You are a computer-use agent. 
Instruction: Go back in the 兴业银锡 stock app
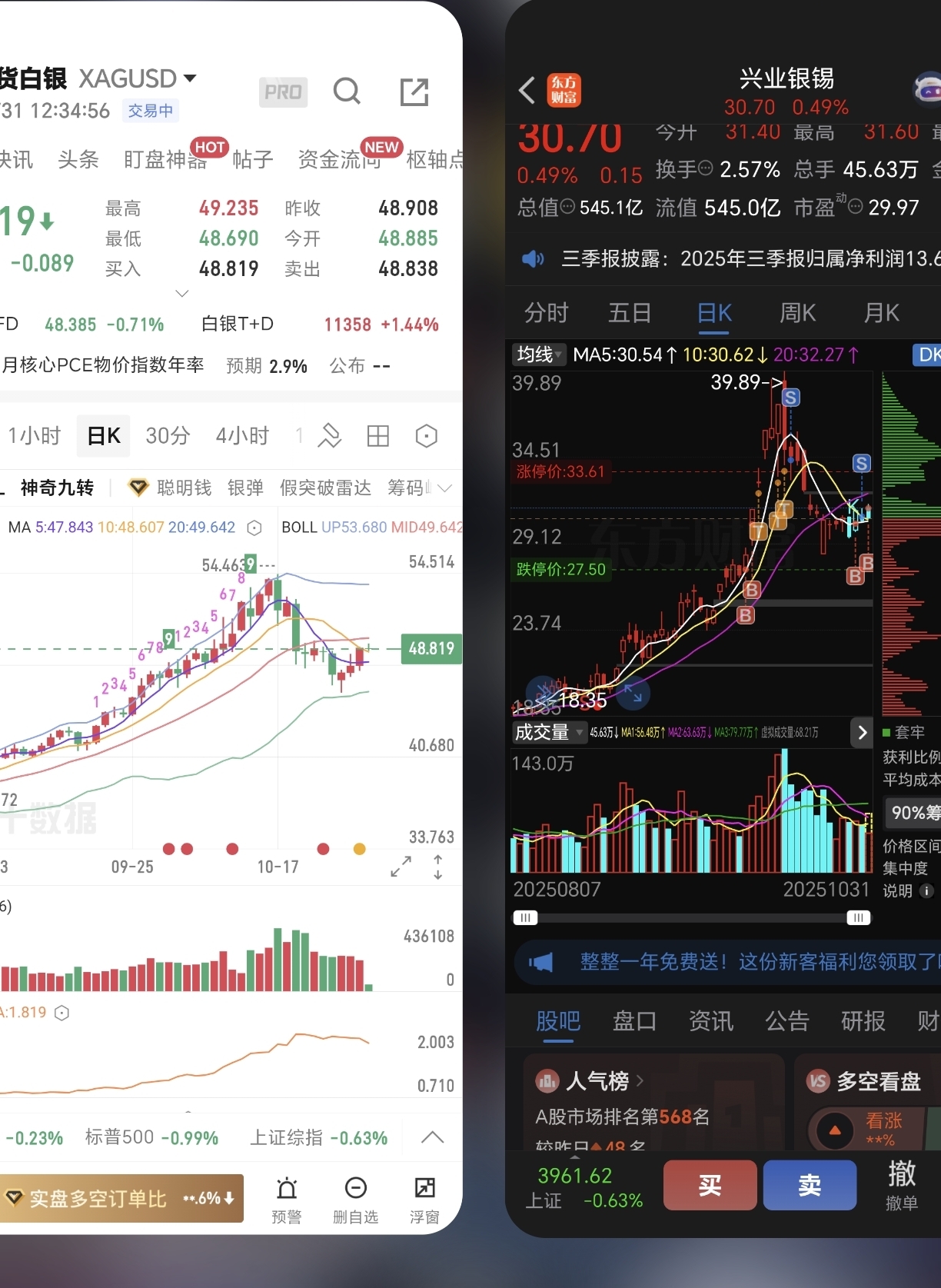[527, 91]
